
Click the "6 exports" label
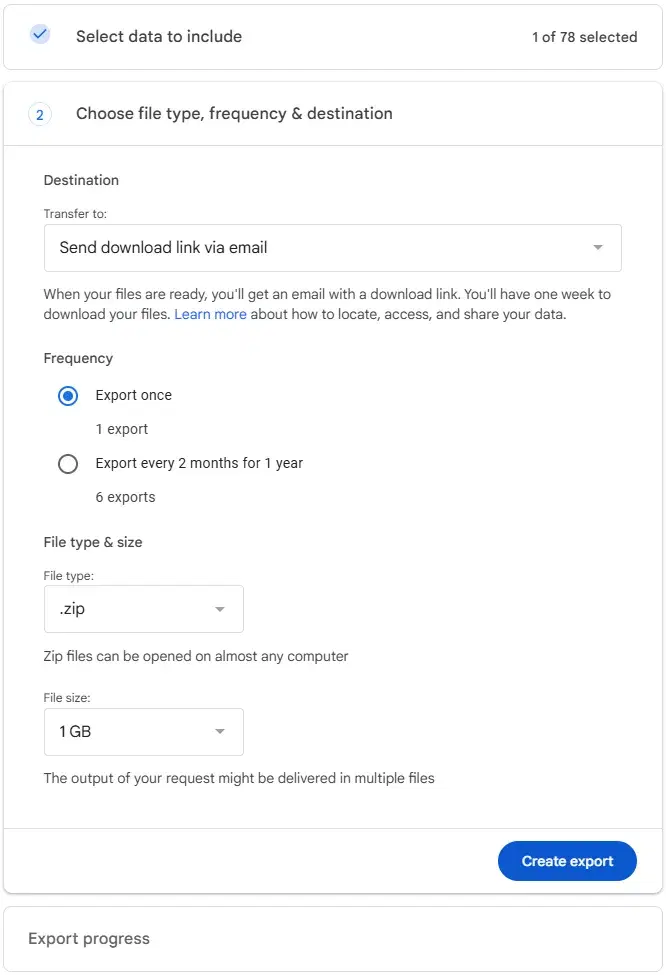(125, 496)
